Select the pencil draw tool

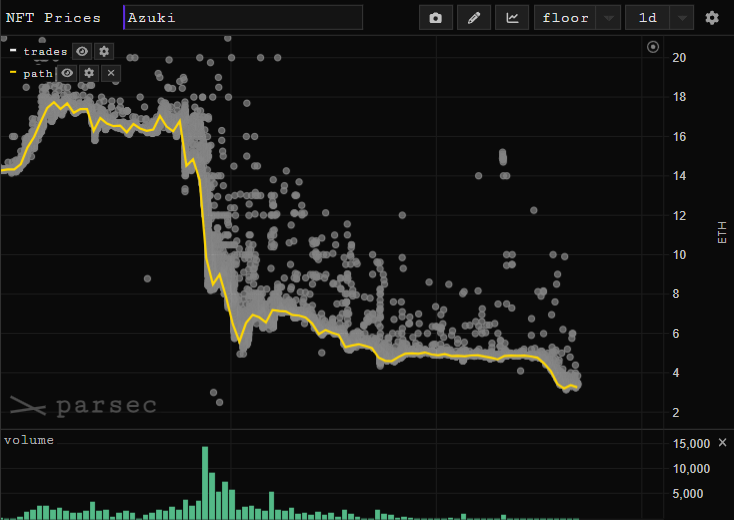[x=474, y=18]
